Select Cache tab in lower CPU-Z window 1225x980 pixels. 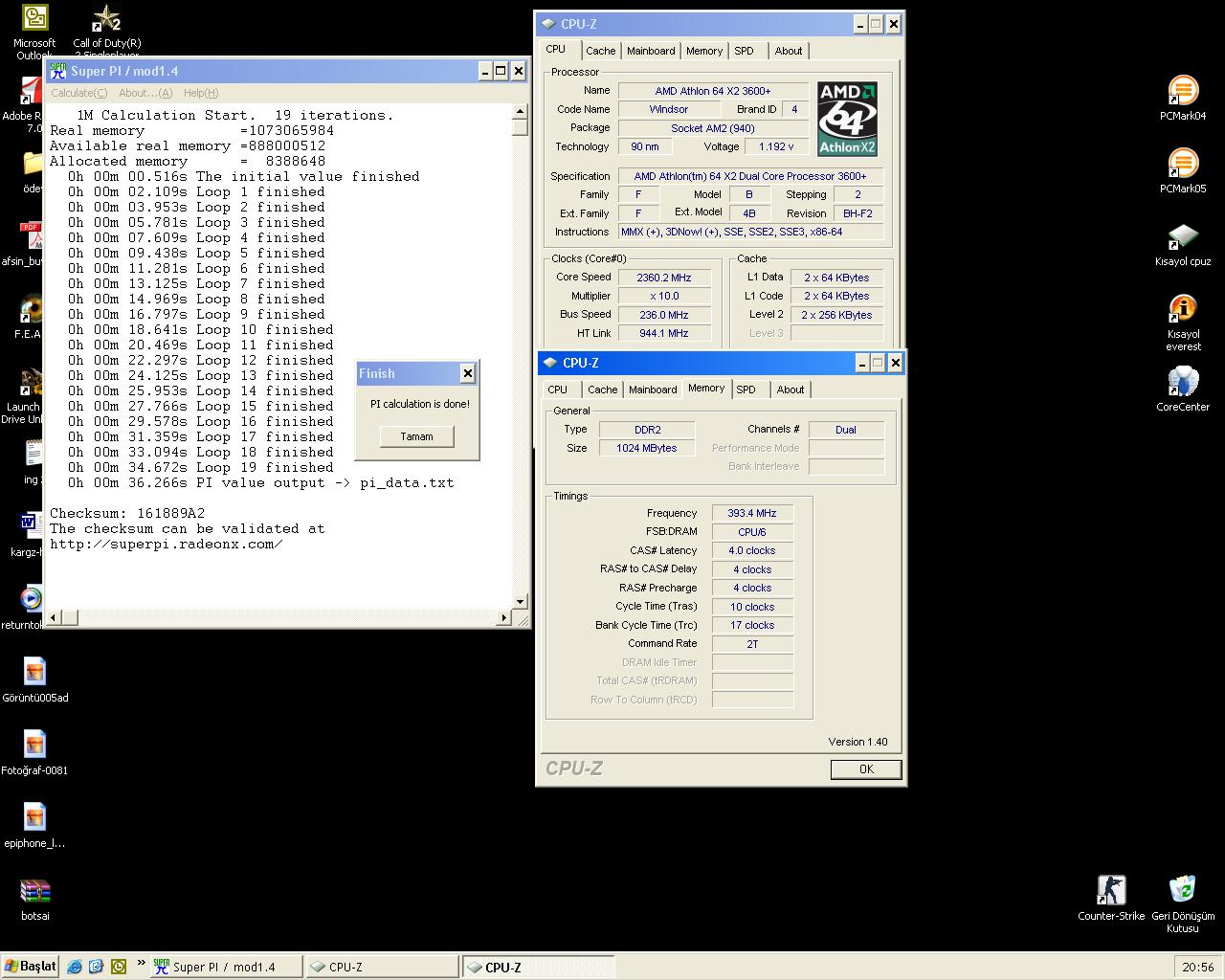point(603,390)
